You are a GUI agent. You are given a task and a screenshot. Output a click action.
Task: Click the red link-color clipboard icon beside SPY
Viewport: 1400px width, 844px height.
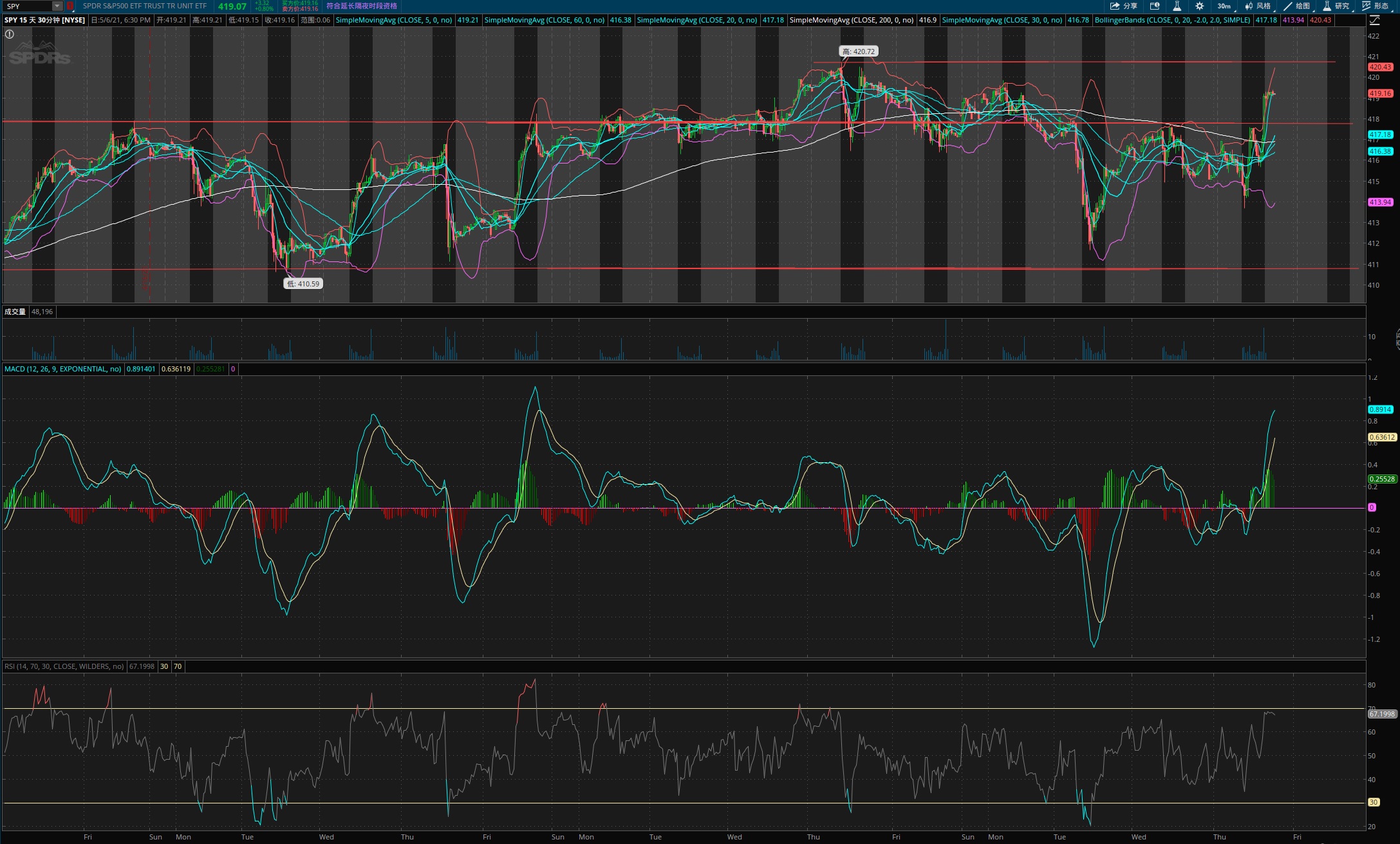[70, 6]
